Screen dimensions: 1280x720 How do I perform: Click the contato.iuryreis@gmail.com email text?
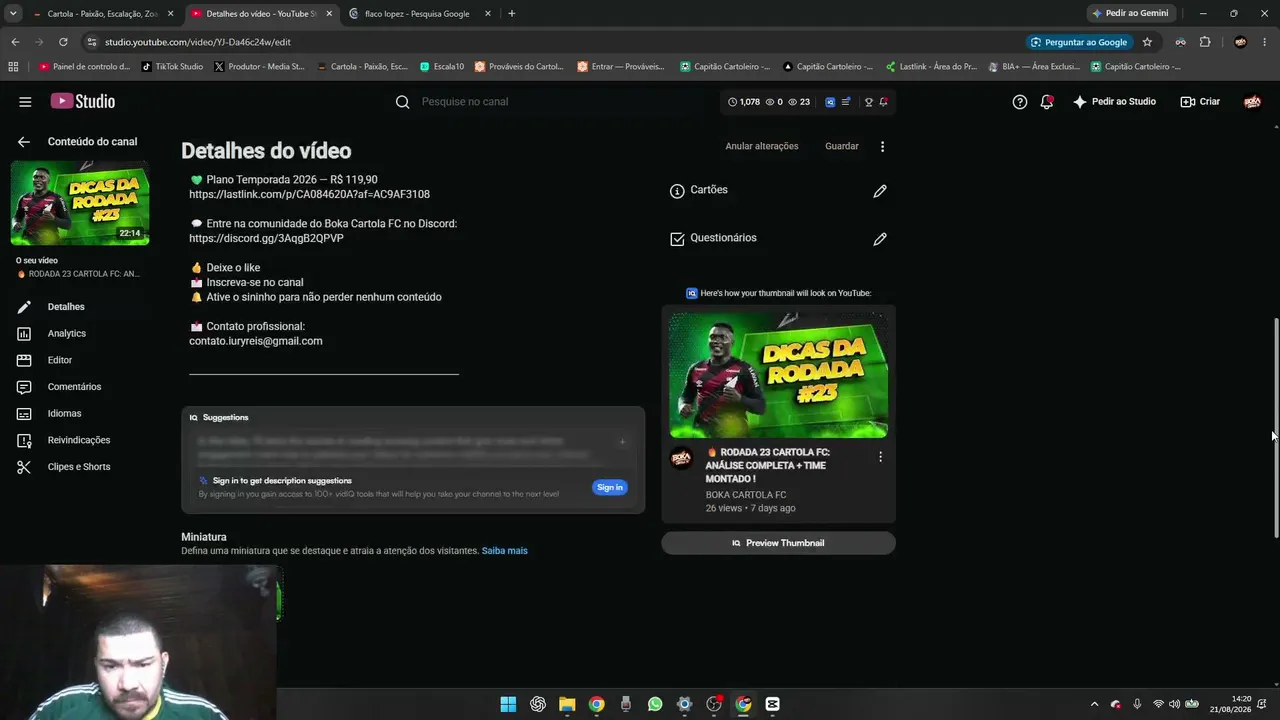tap(256, 341)
